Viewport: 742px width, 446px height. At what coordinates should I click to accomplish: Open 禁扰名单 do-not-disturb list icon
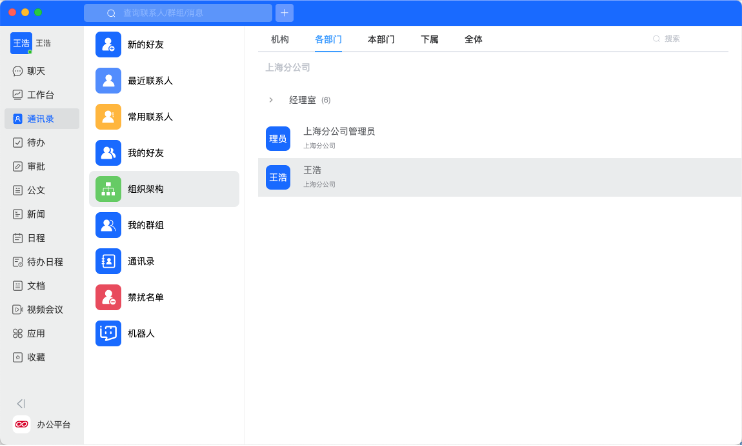tap(108, 297)
